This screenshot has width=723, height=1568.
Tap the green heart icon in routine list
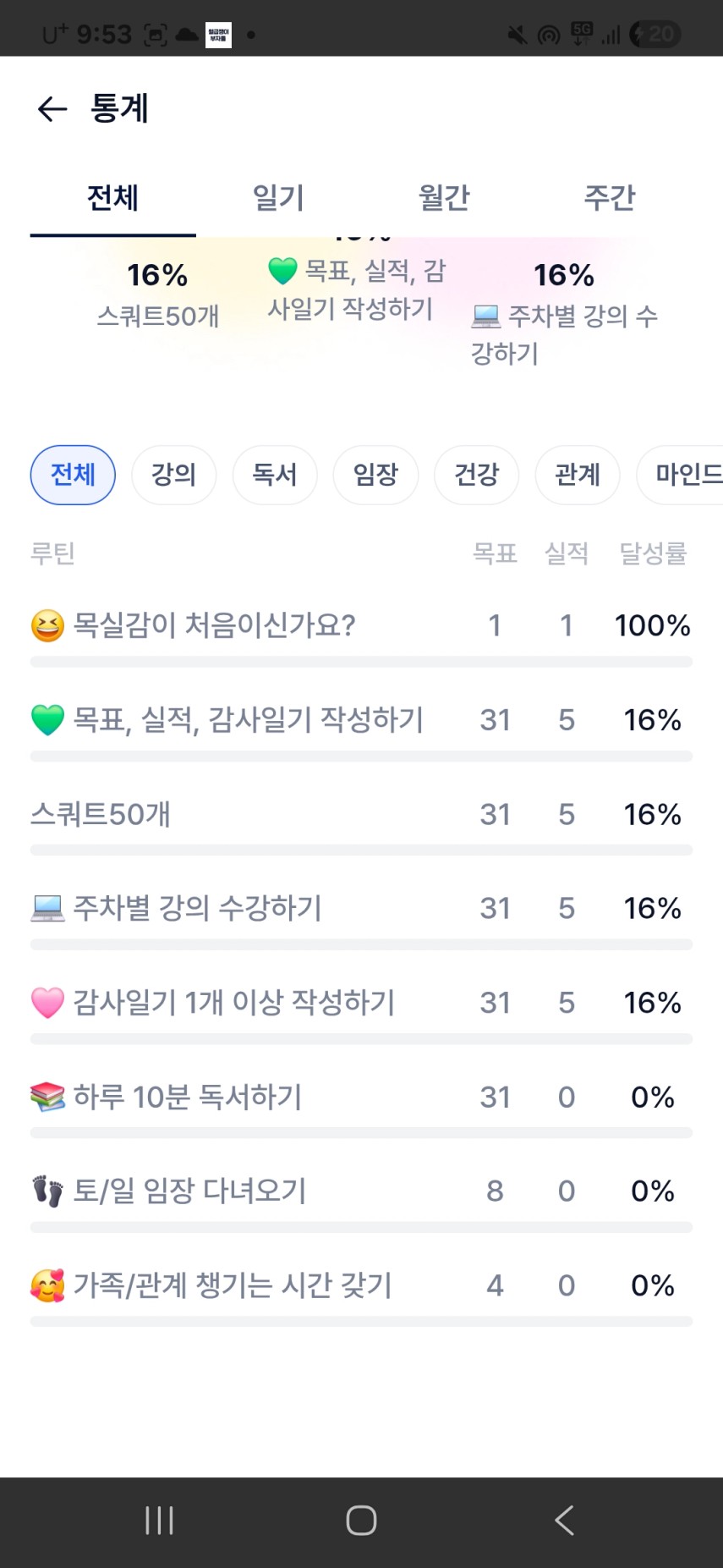(x=47, y=720)
